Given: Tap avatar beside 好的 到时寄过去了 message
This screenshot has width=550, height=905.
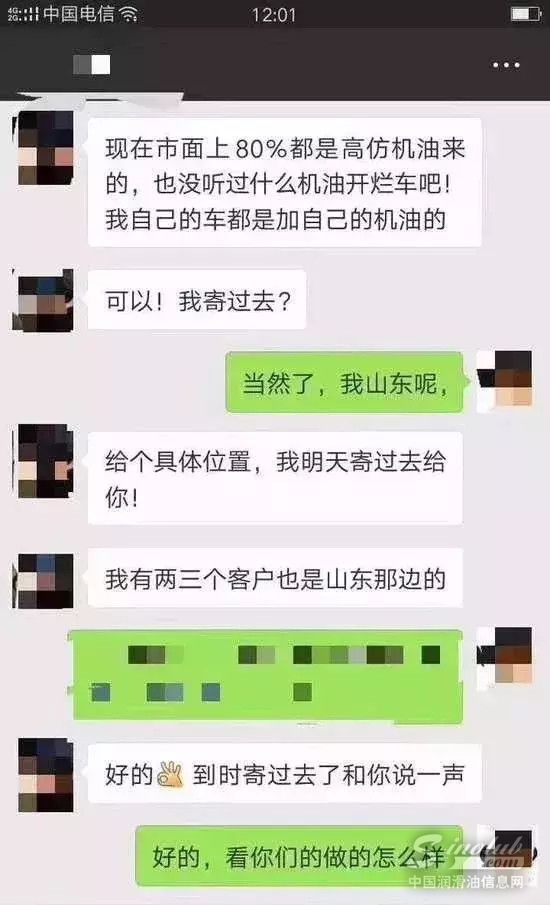Looking at the screenshot, I should coord(46,775).
